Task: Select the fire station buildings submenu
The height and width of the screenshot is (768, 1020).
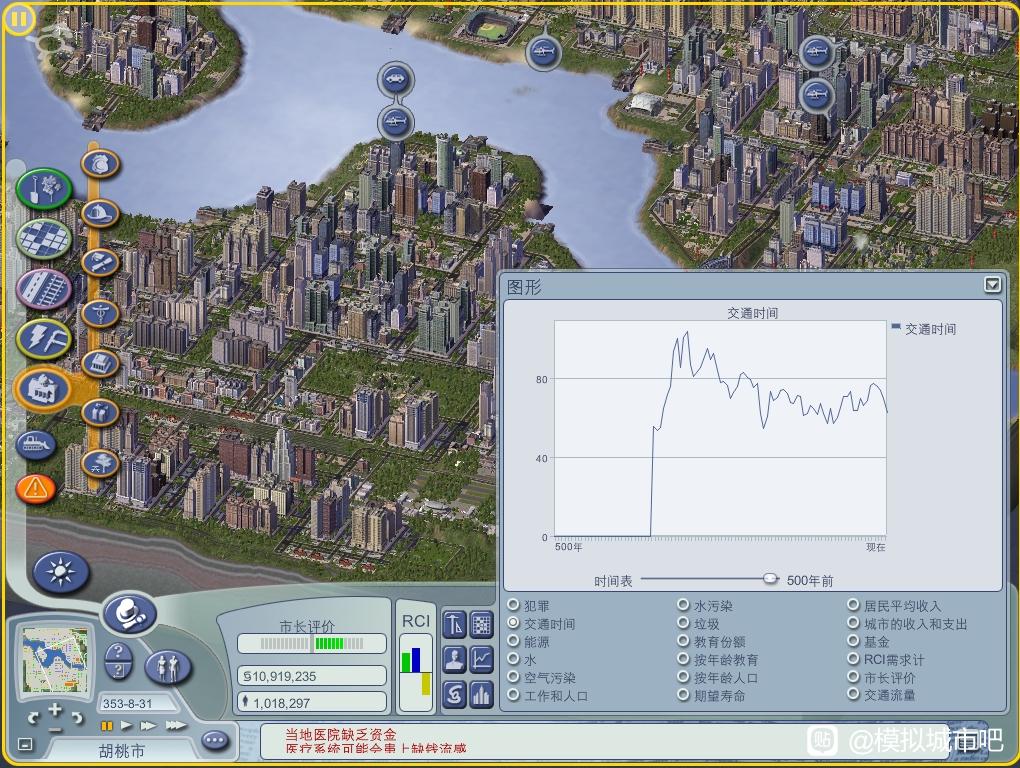Action: [x=100, y=213]
